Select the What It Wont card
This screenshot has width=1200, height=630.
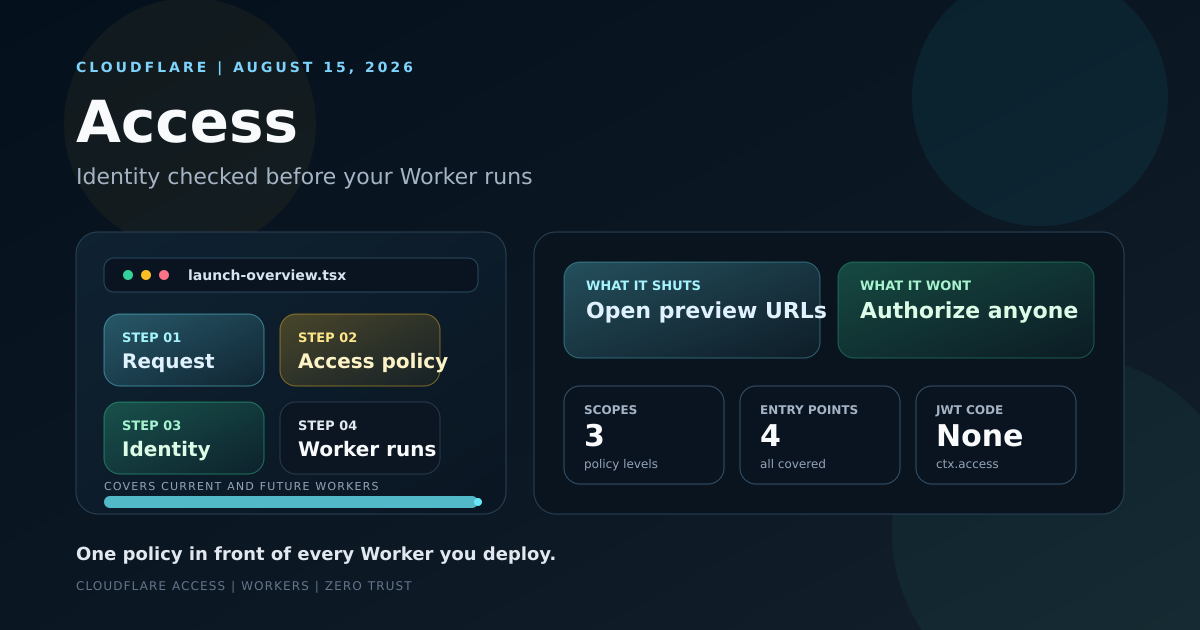tap(966, 310)
